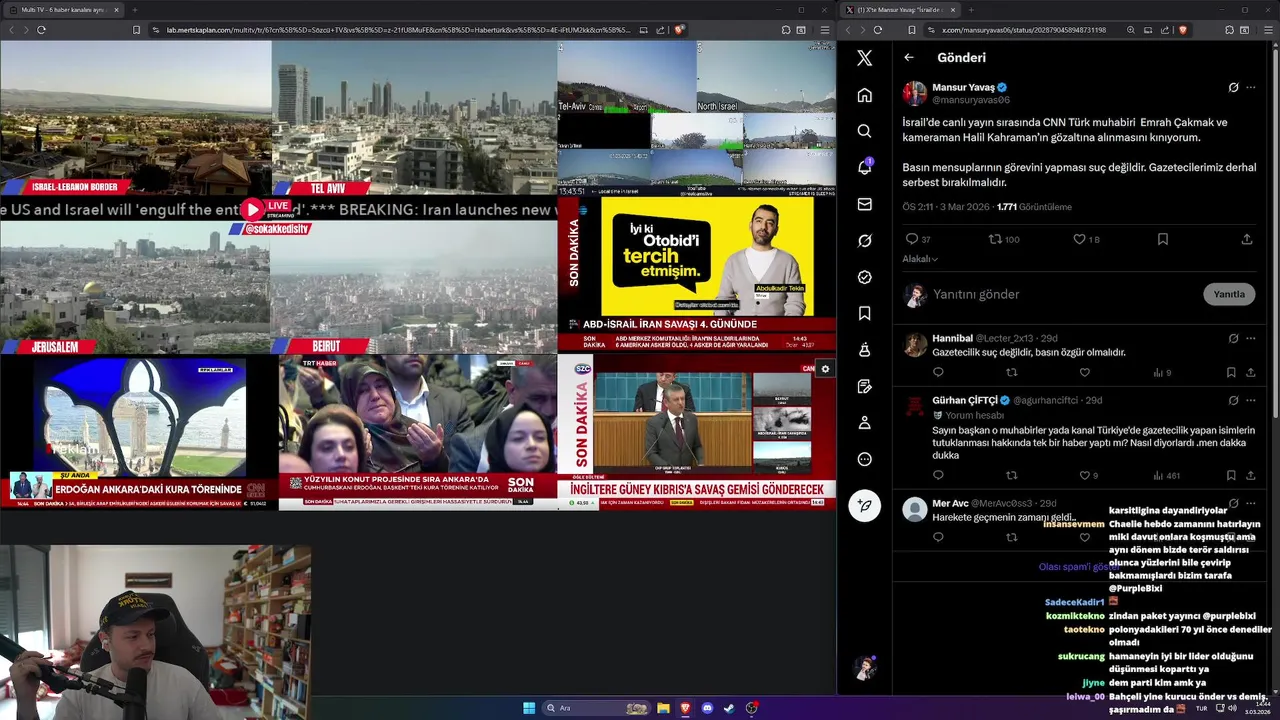Open Steam from the taskbar

coord(729,708)
